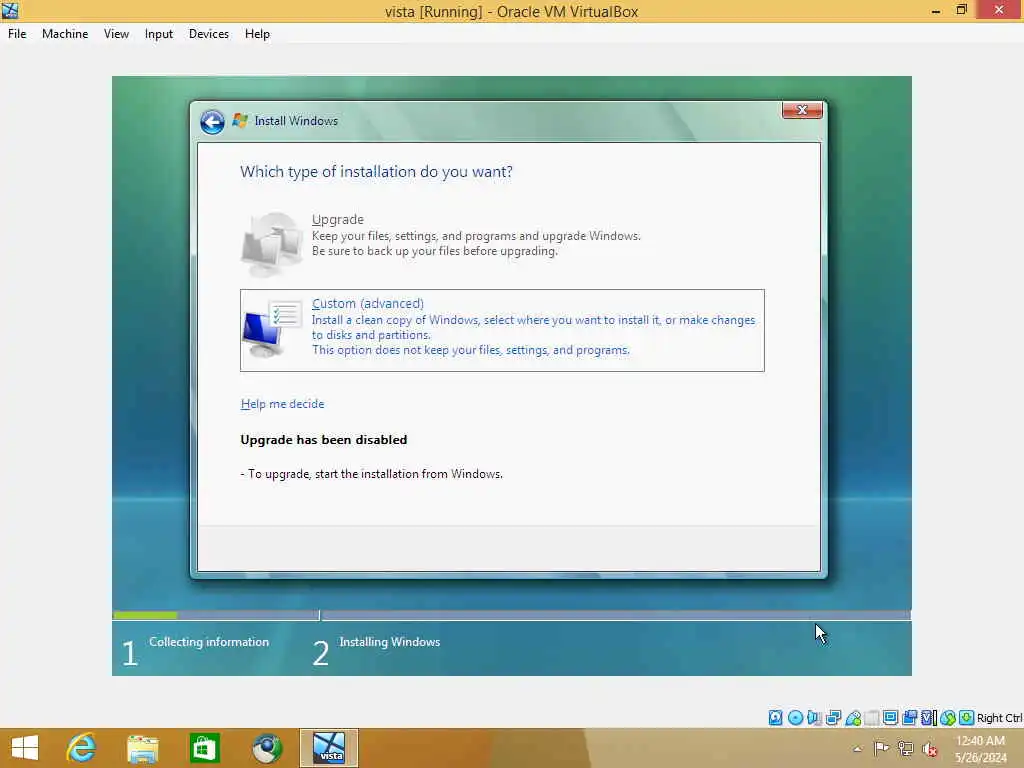Click the Upgrade has been disabled heading

(323, 440)
